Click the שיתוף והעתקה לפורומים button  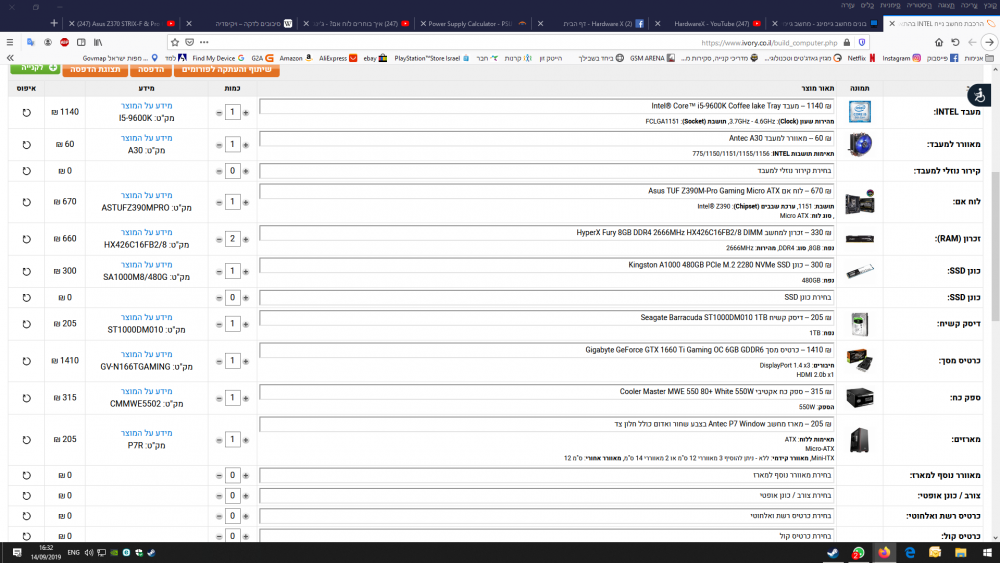(226, 69)
